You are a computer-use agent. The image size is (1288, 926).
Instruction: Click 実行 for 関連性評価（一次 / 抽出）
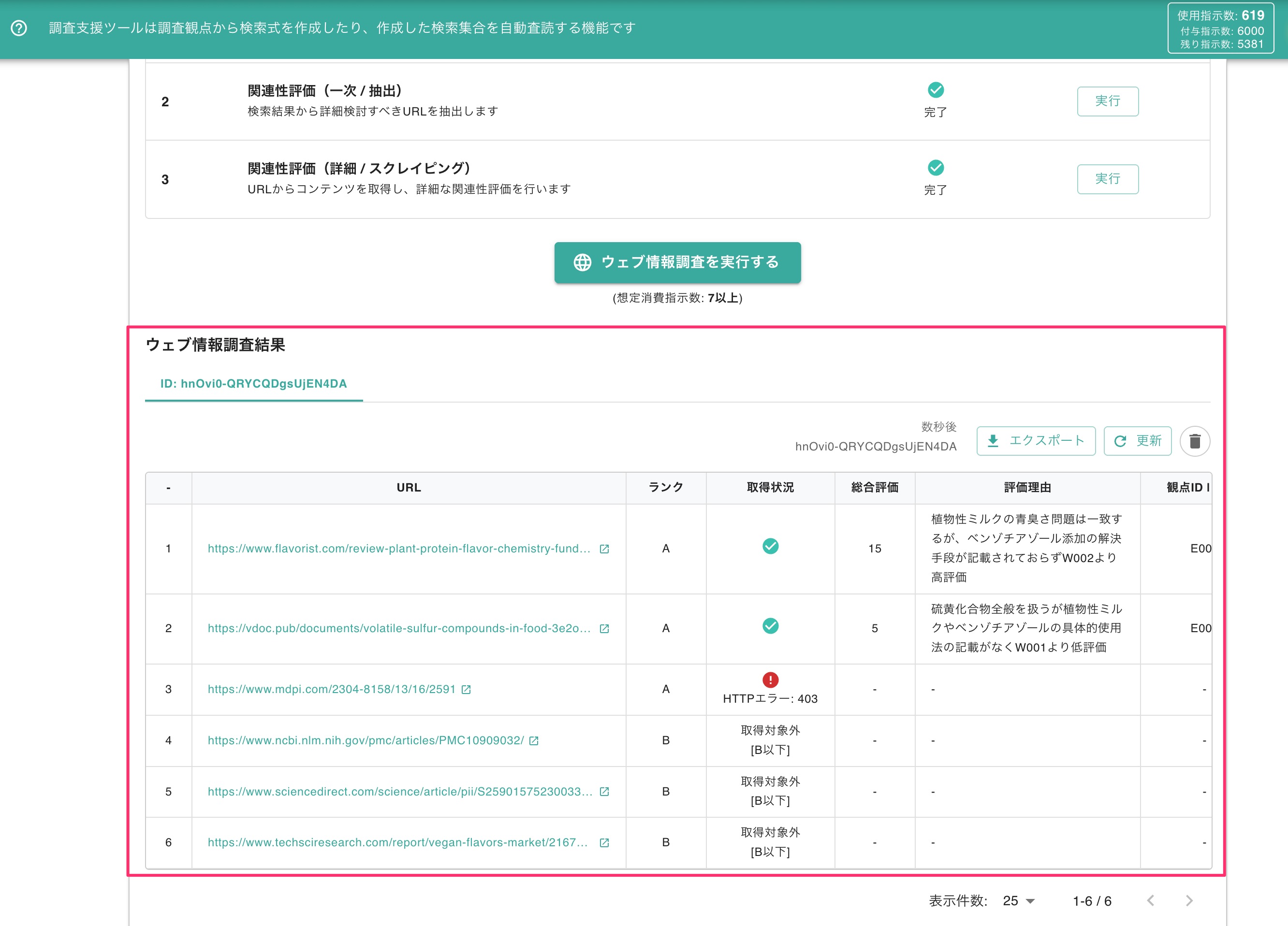coord(1107,101)
